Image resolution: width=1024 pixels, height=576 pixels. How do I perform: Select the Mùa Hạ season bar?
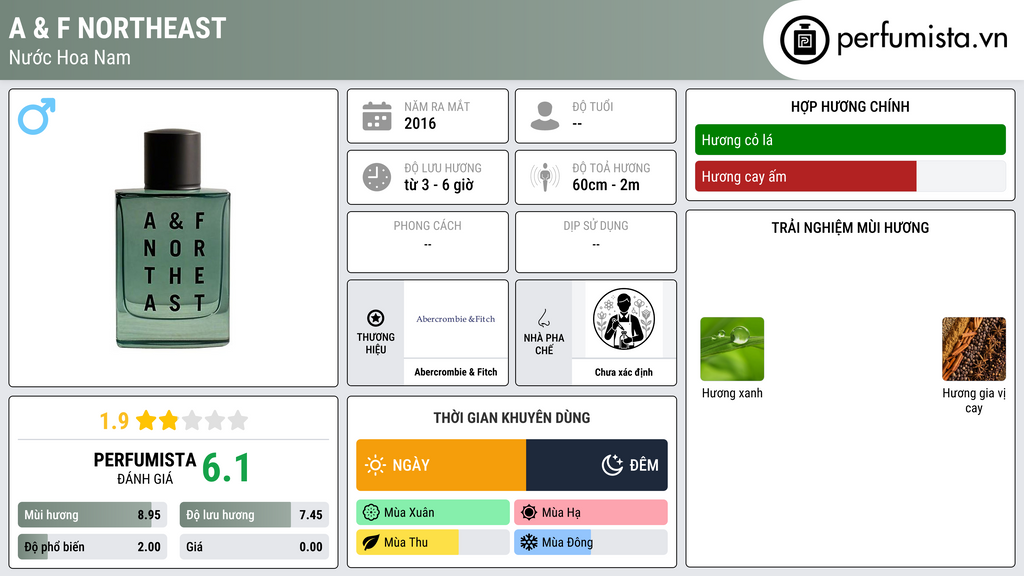click(x=591, y=513)
